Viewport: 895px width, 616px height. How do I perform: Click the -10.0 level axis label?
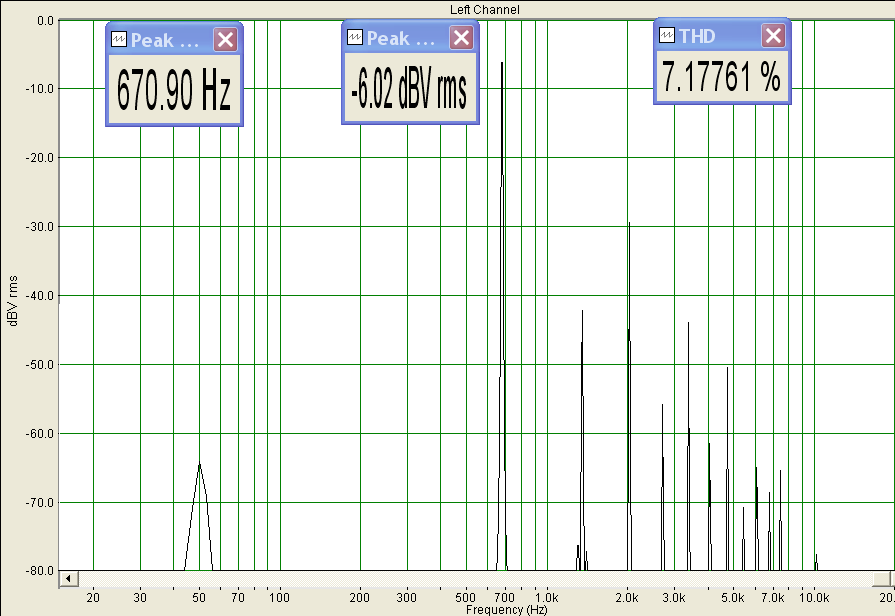coord(39,89)
